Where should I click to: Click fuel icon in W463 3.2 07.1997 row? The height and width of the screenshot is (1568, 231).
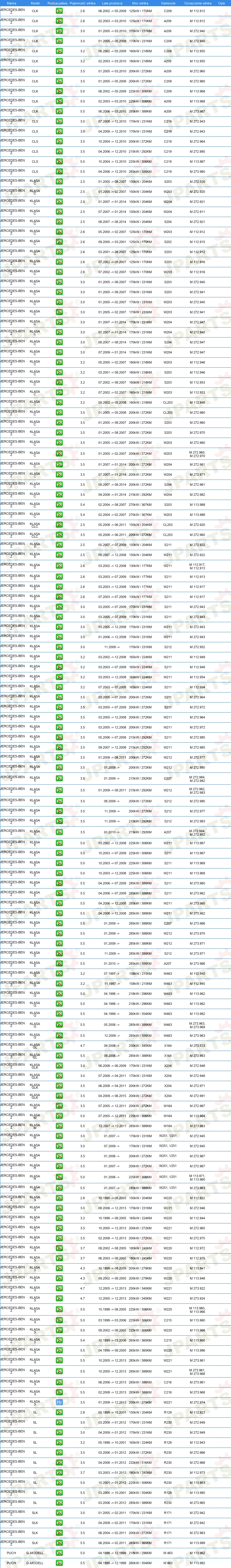pos(59,973)
